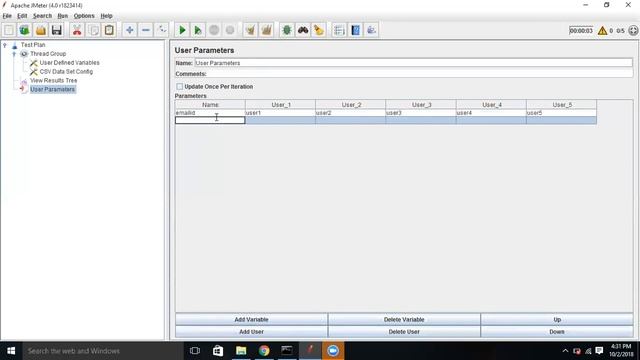The image size is (640, 360).
Task: Click the bug icon in toolbar
Action: point(287,30)
